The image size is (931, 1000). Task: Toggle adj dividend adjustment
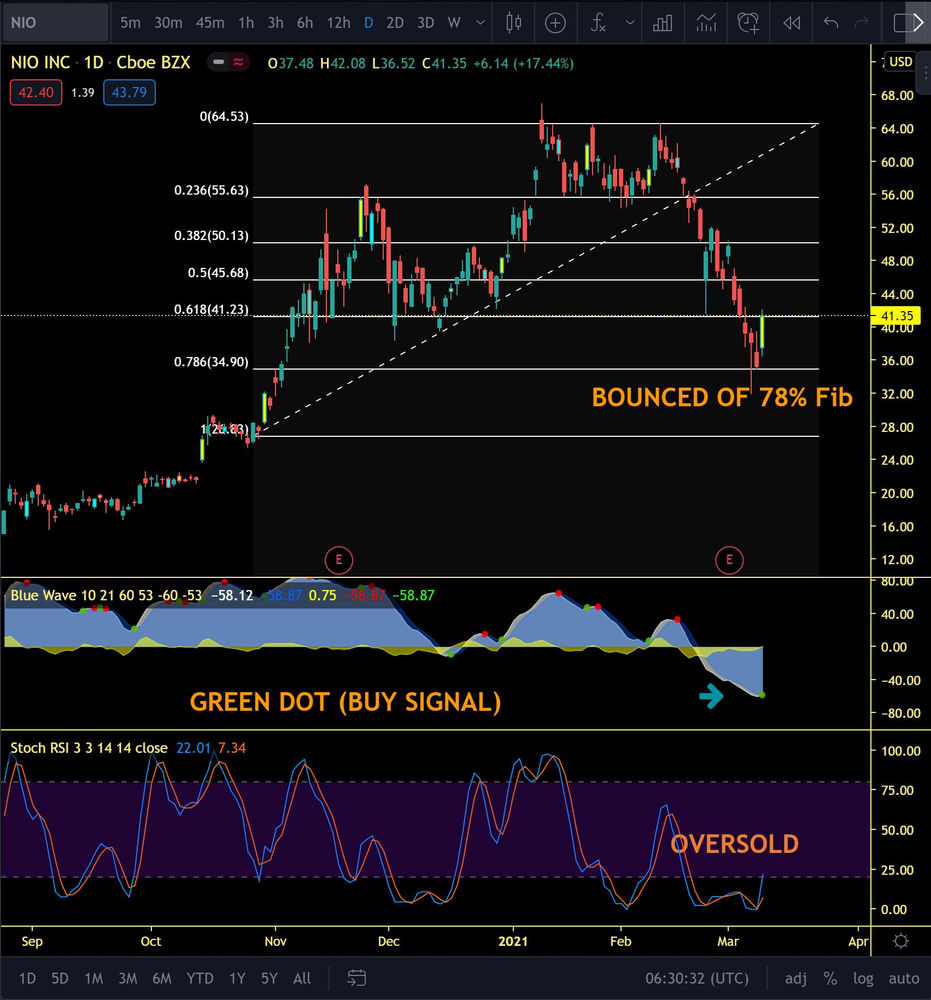pyautogui.click(x=795, y=978)
